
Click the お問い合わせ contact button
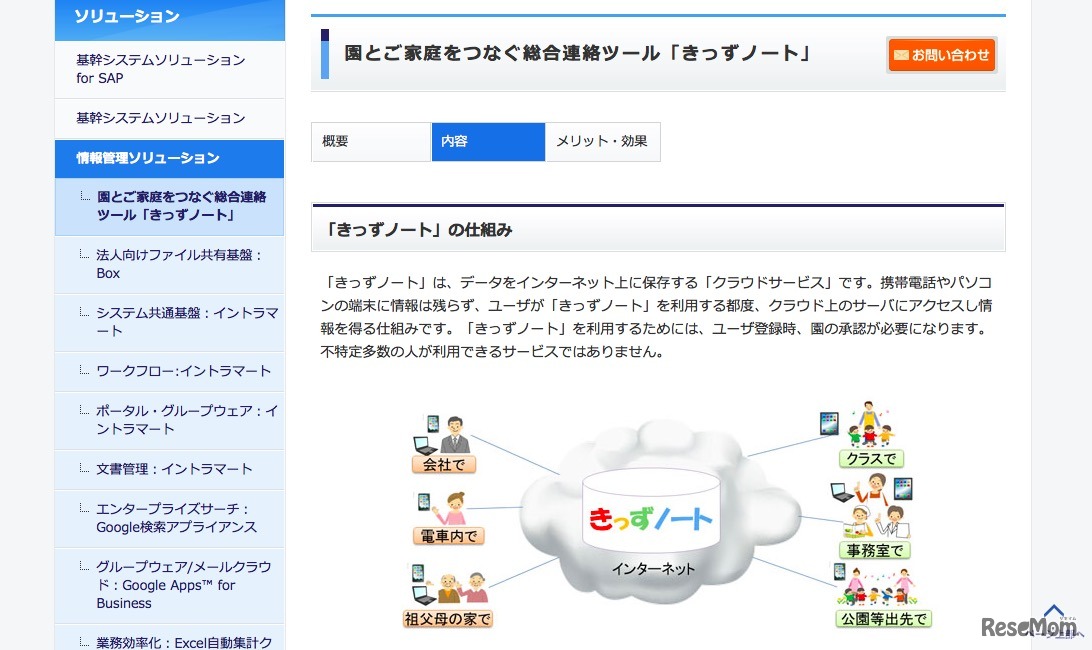click(x=942, y=54)
